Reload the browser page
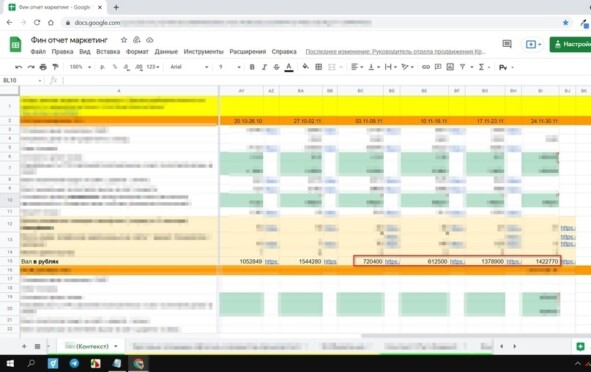The width and height of the screenshot is (591, 372). point(37,23)
